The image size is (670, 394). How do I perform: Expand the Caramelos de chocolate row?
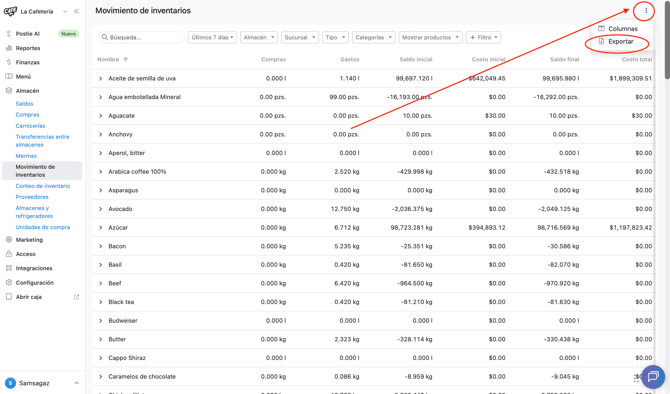pyautogui.click(x=100, y=377)
